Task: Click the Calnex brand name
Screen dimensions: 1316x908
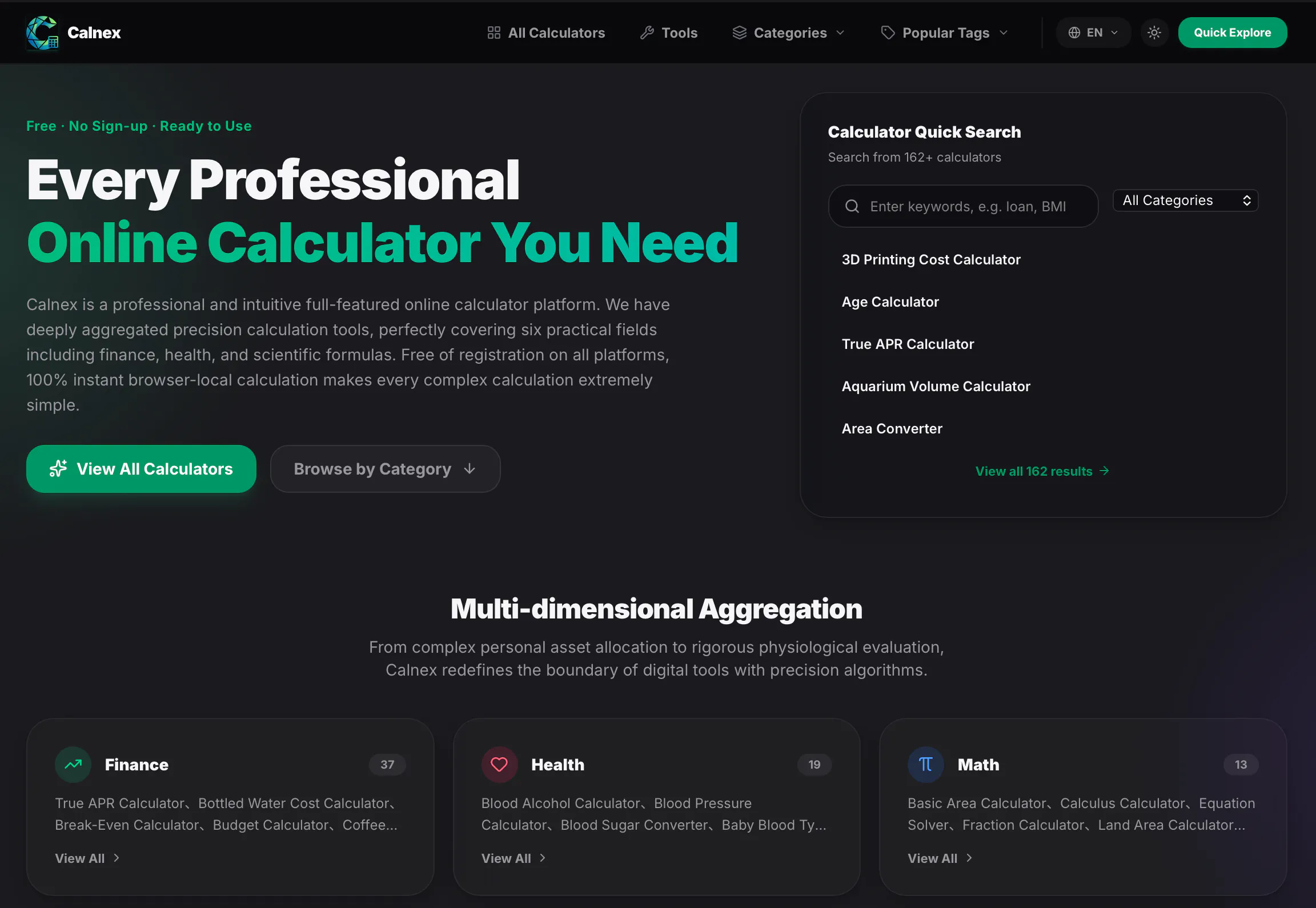Action: click(94, 33)
